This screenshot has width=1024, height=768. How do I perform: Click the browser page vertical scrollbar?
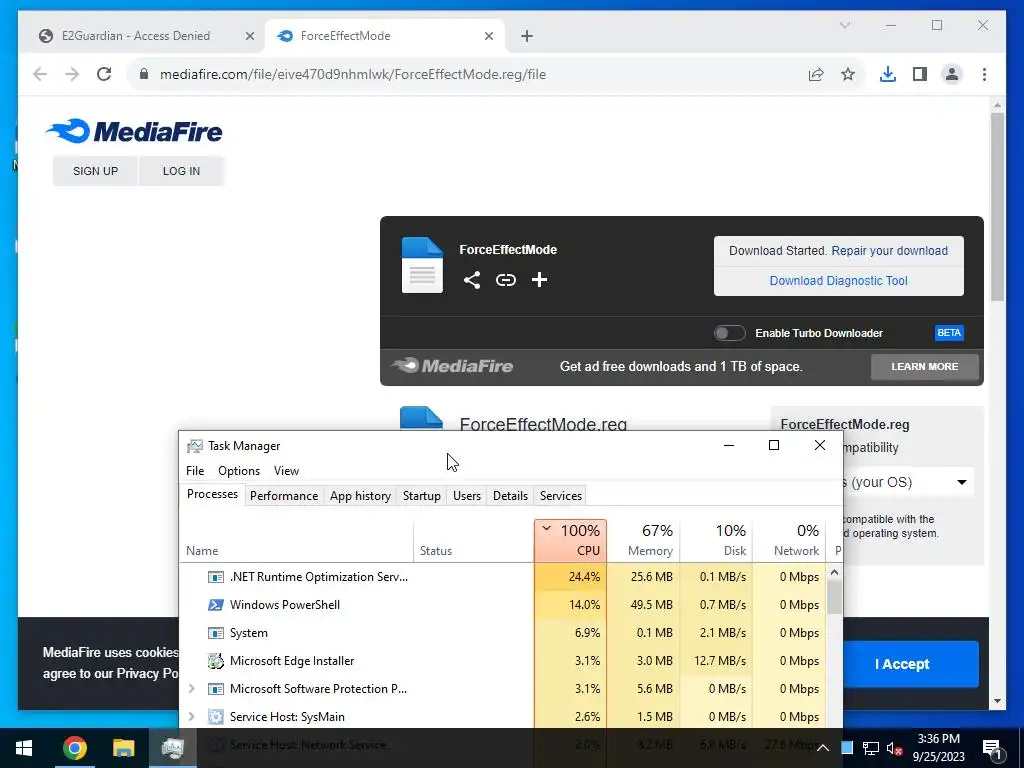pos(997,206)
